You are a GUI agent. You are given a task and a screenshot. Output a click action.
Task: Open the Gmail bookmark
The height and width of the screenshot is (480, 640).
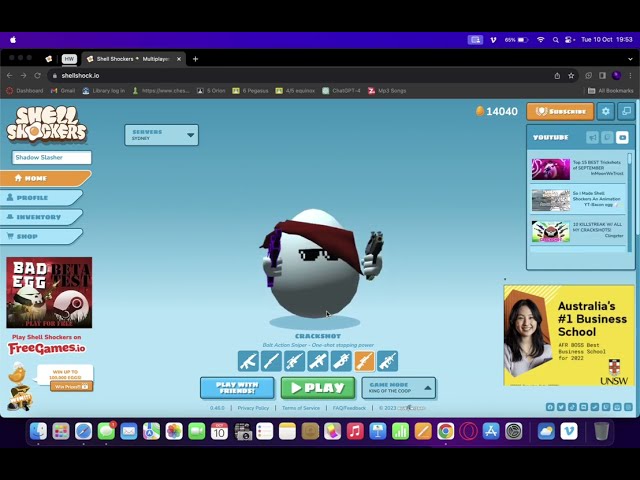[63, 91]
